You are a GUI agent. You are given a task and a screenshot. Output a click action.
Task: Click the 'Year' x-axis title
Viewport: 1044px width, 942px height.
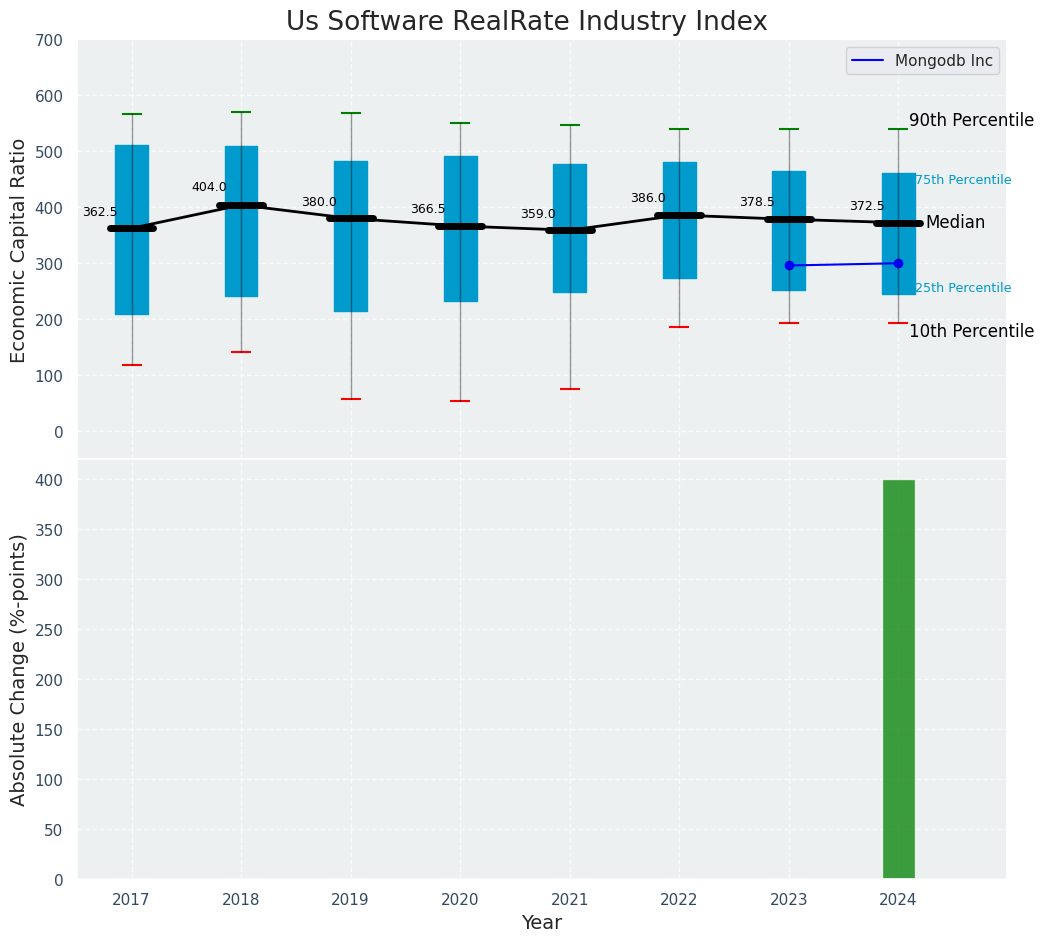[x=542, y=923]
